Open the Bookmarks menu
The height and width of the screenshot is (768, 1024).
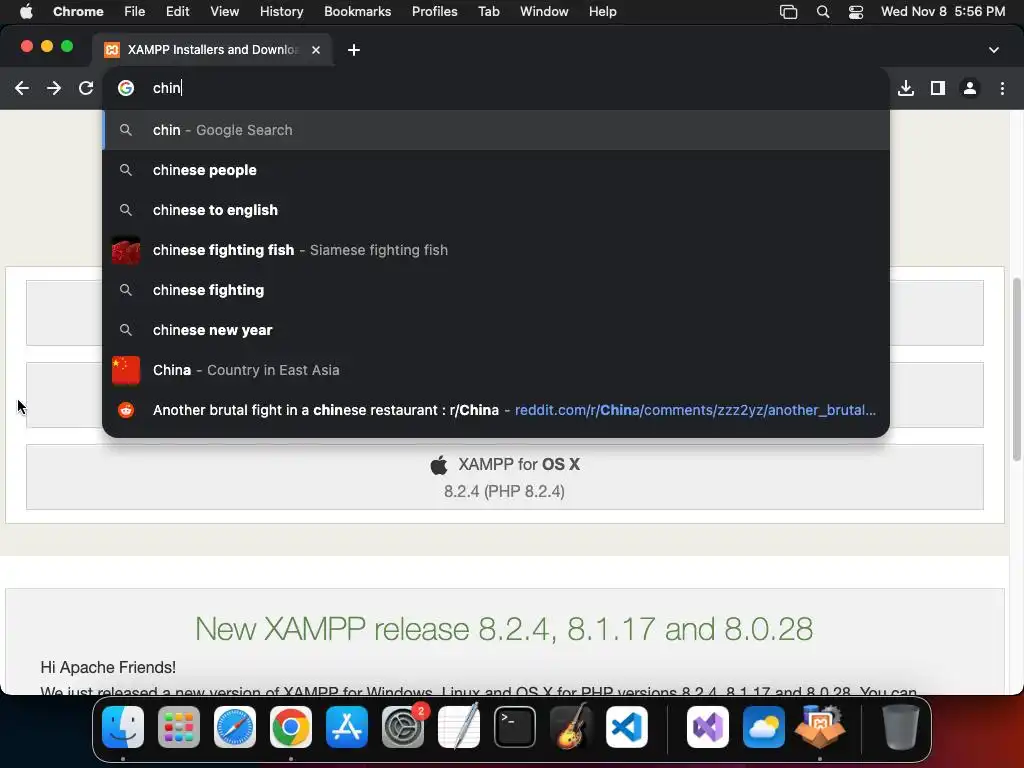tap(358, 12)
